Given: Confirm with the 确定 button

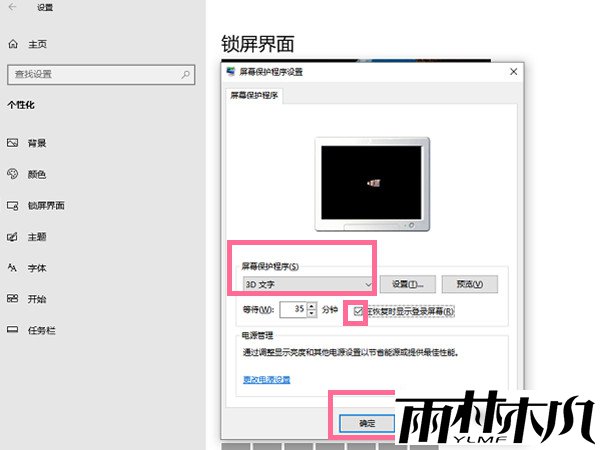Looking at the screenshot, I should click(x=367, y=423).
